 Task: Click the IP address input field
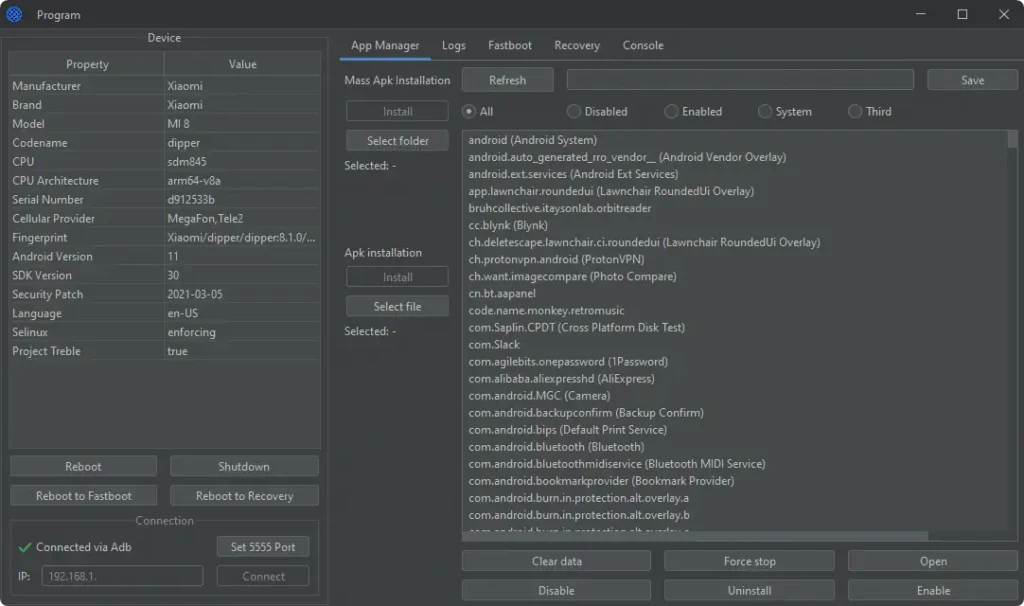(x=122, y=577)
